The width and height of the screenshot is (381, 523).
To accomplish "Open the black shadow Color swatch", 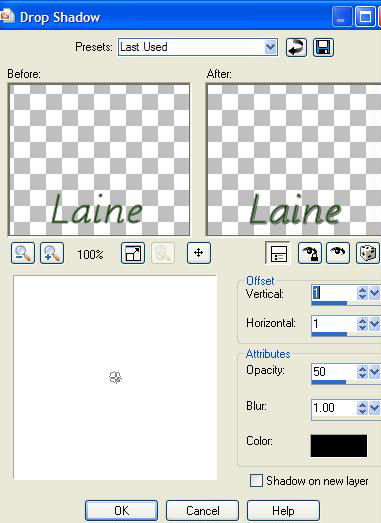I will coord(339,446).
